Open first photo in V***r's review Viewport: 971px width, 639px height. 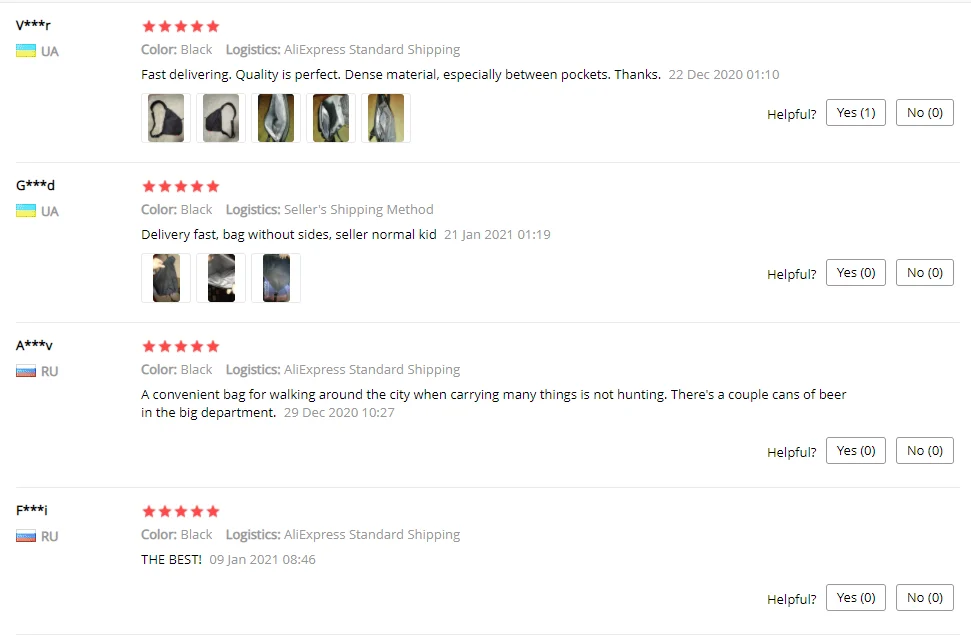[166, 118]
